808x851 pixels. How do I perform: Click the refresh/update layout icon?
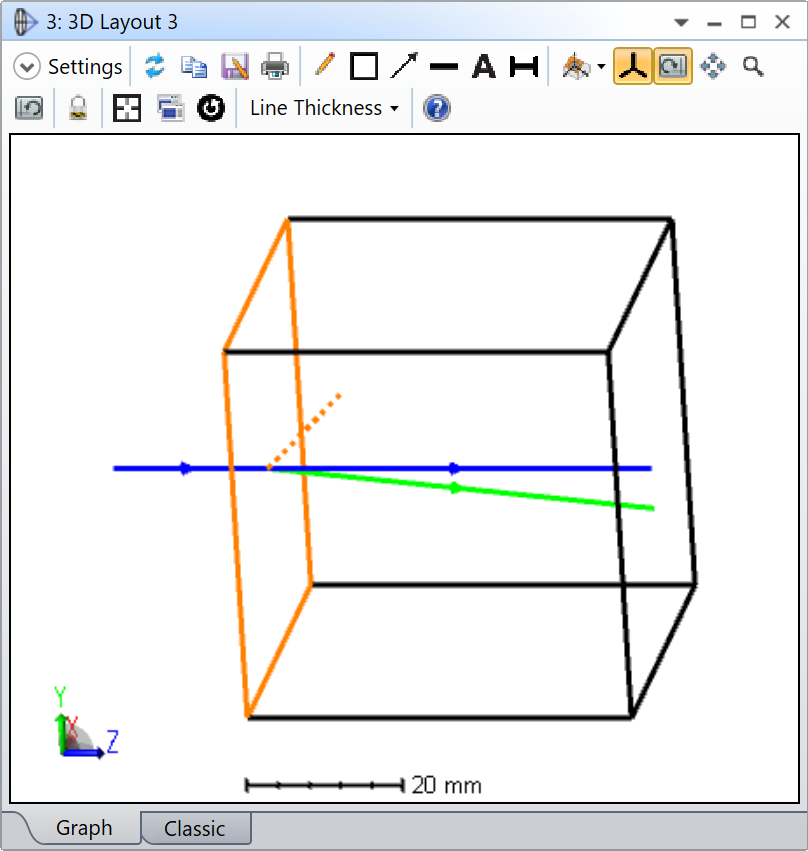tap(154, 67)
